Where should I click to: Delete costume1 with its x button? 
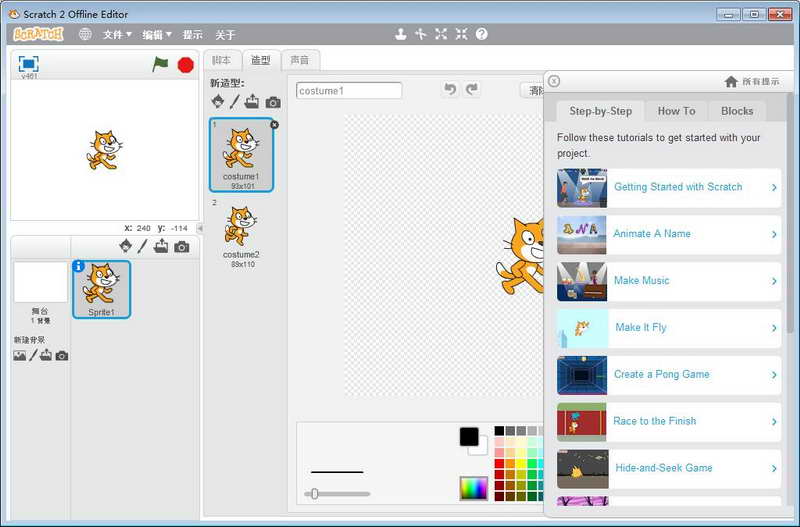tap(274, 124)
